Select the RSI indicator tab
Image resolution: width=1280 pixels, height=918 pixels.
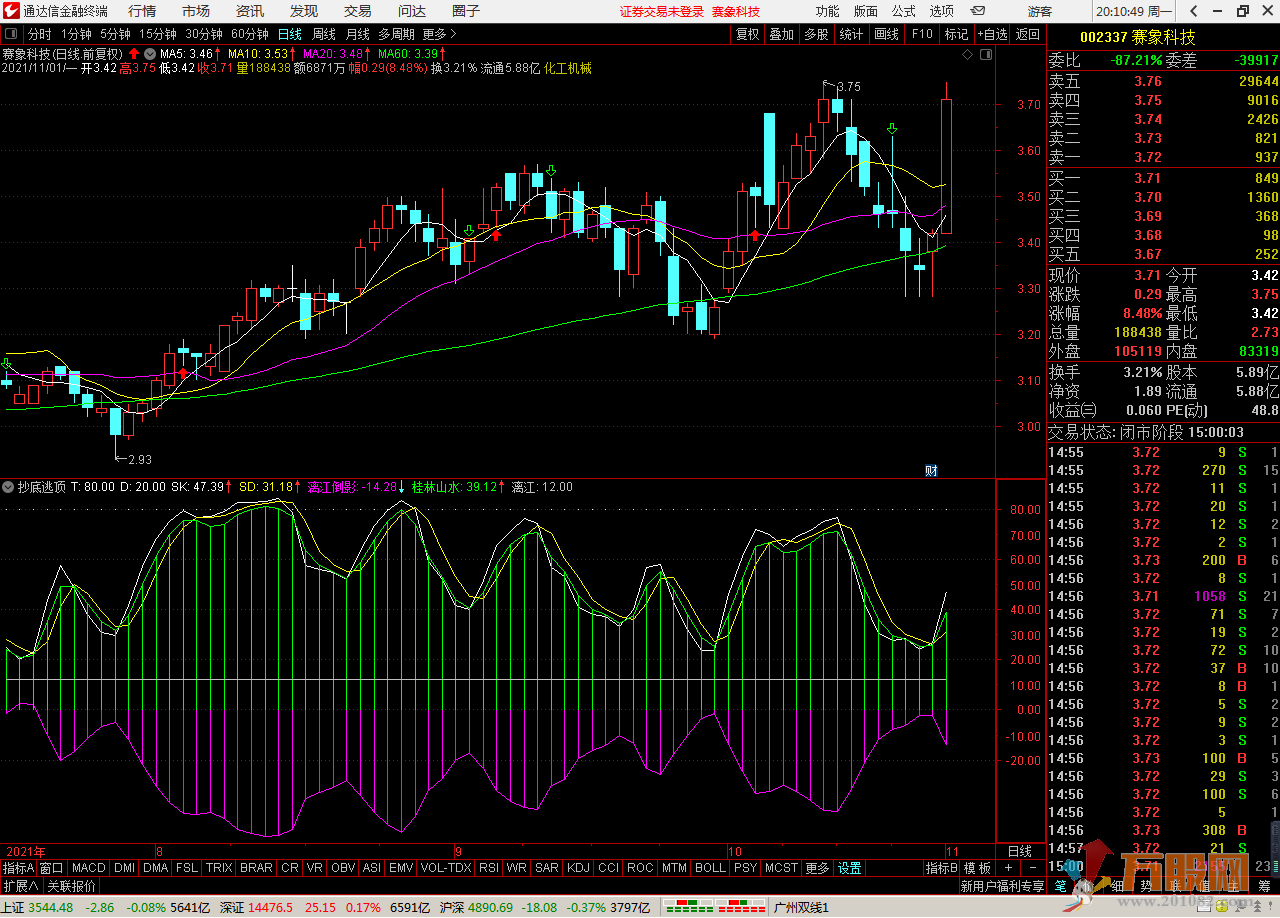click(489, 868)
